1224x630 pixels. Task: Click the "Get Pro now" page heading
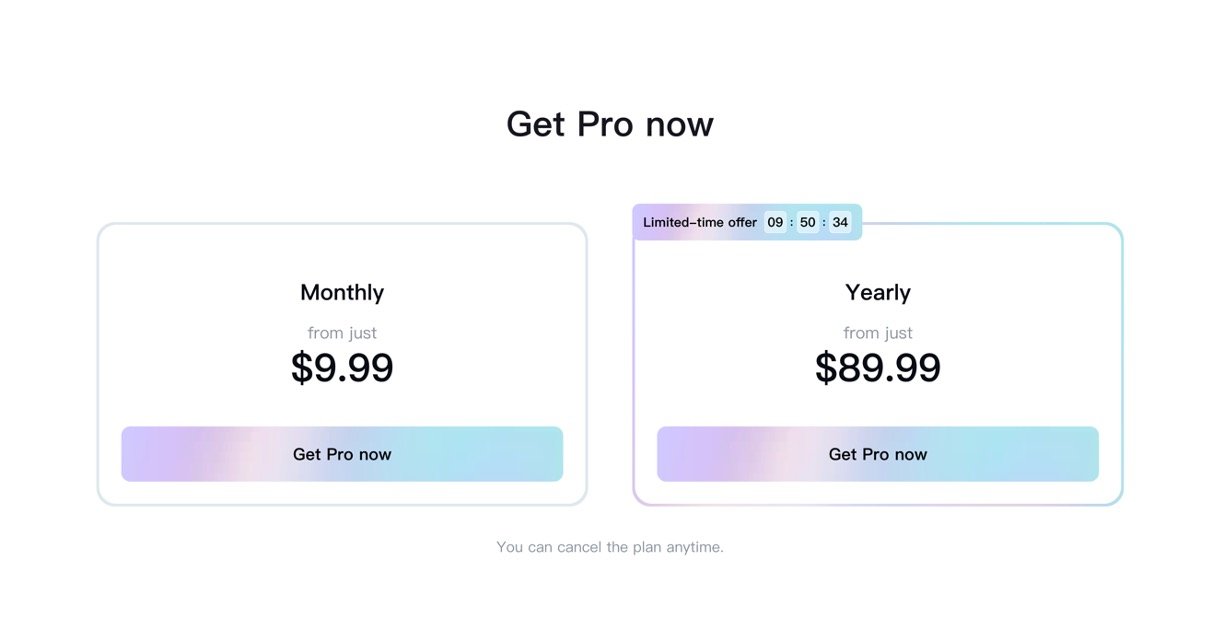610,124
